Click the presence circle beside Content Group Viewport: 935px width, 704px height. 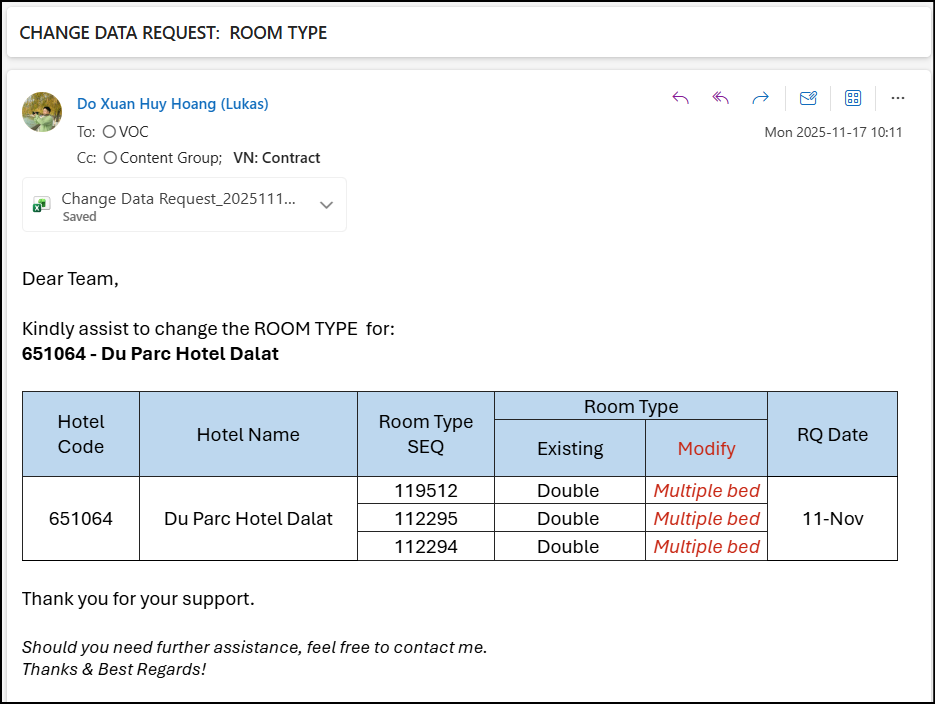110,158
